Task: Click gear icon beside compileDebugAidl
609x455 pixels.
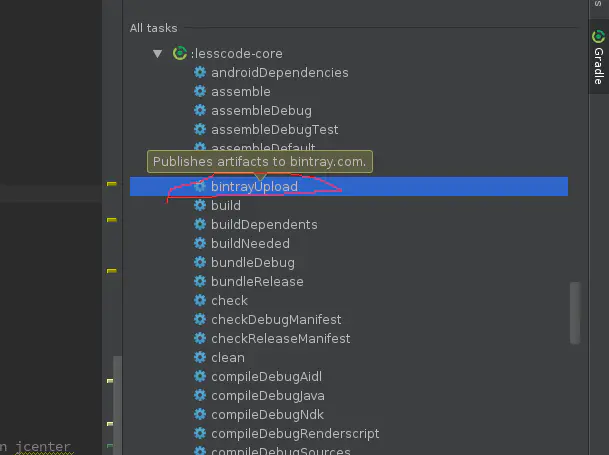Action: pos(200,377)
